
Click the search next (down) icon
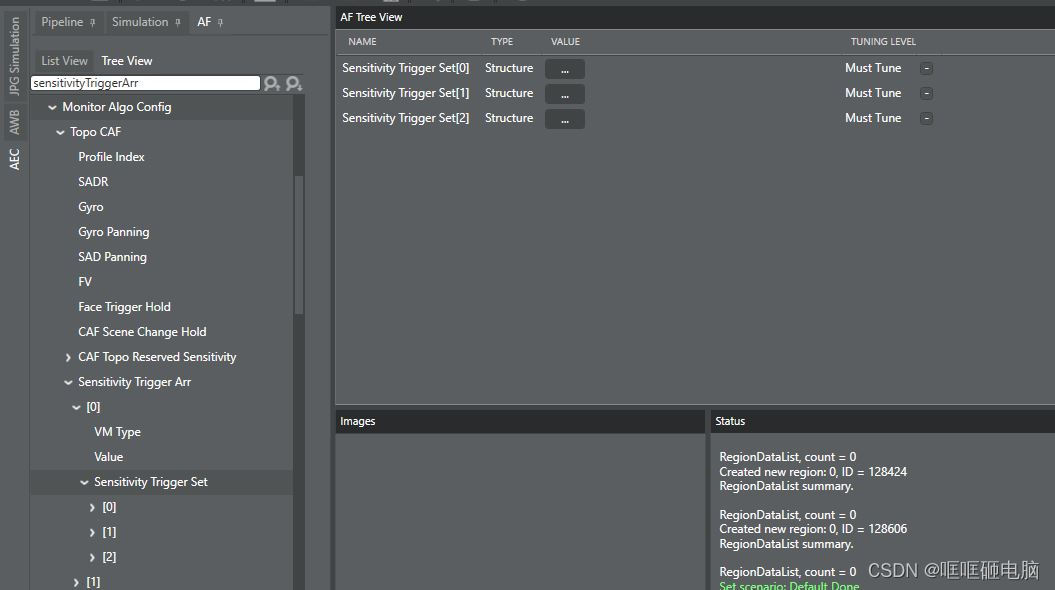294,84
